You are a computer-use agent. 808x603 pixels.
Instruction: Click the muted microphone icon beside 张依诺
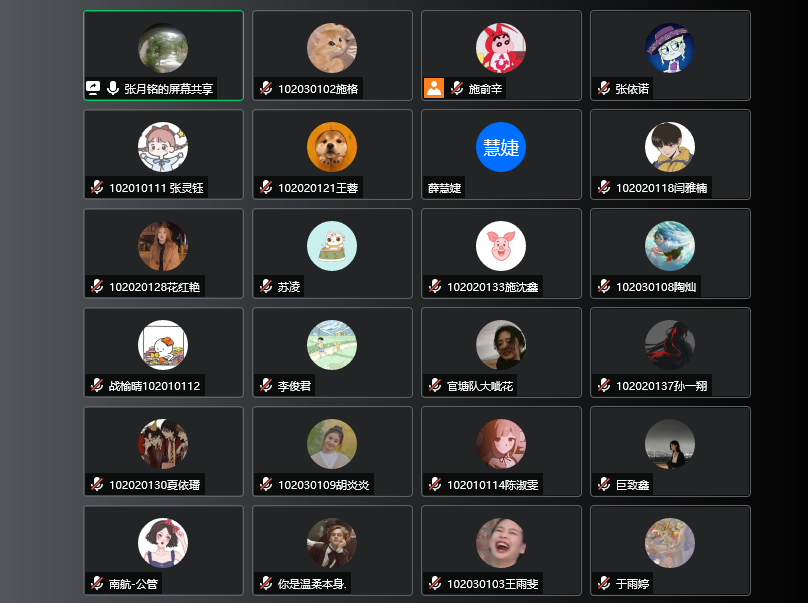[604, 88]
